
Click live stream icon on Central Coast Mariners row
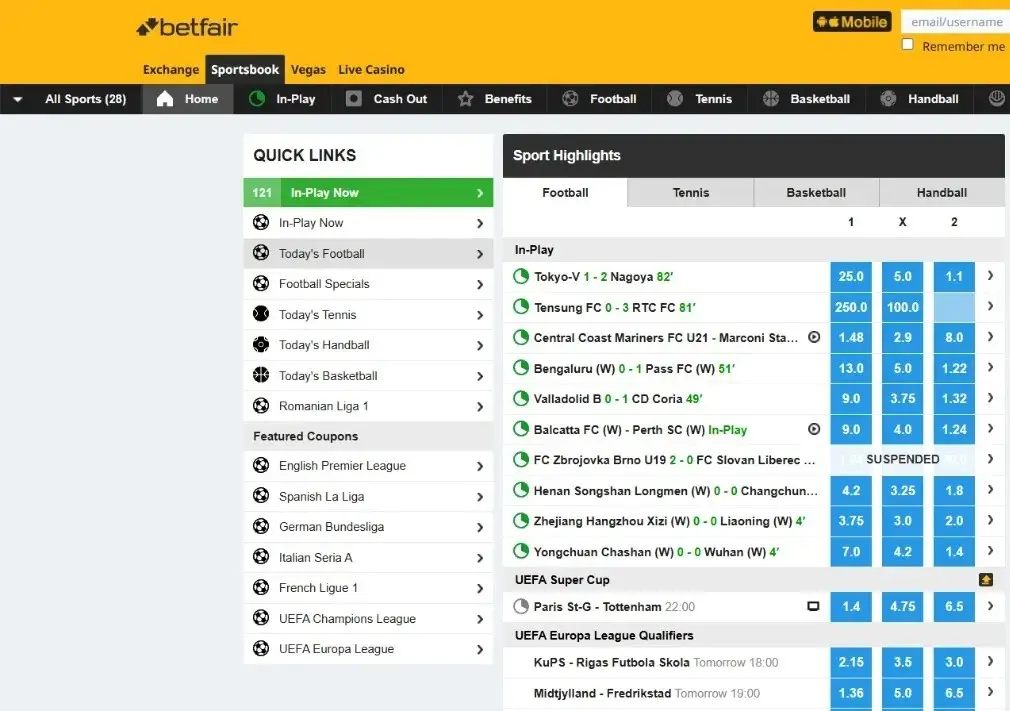click(814, 337)
